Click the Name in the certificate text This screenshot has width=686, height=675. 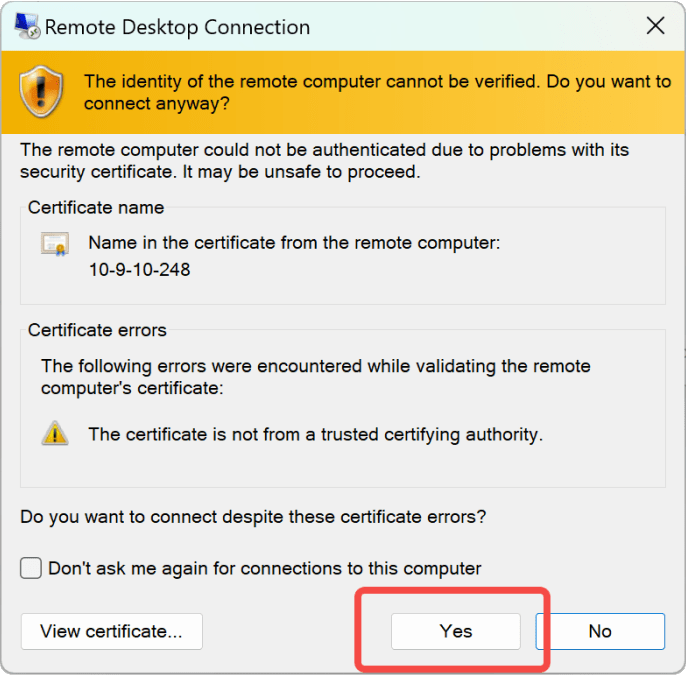tap(294, 242)
